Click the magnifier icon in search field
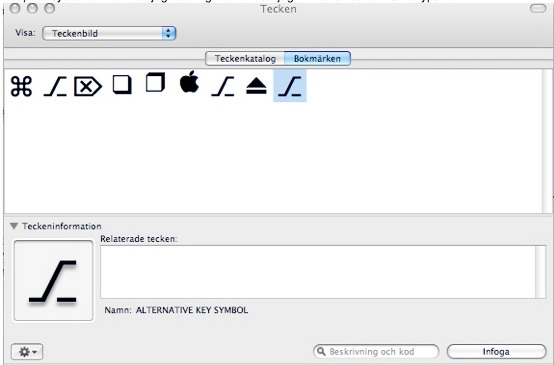 pos(321,351)
